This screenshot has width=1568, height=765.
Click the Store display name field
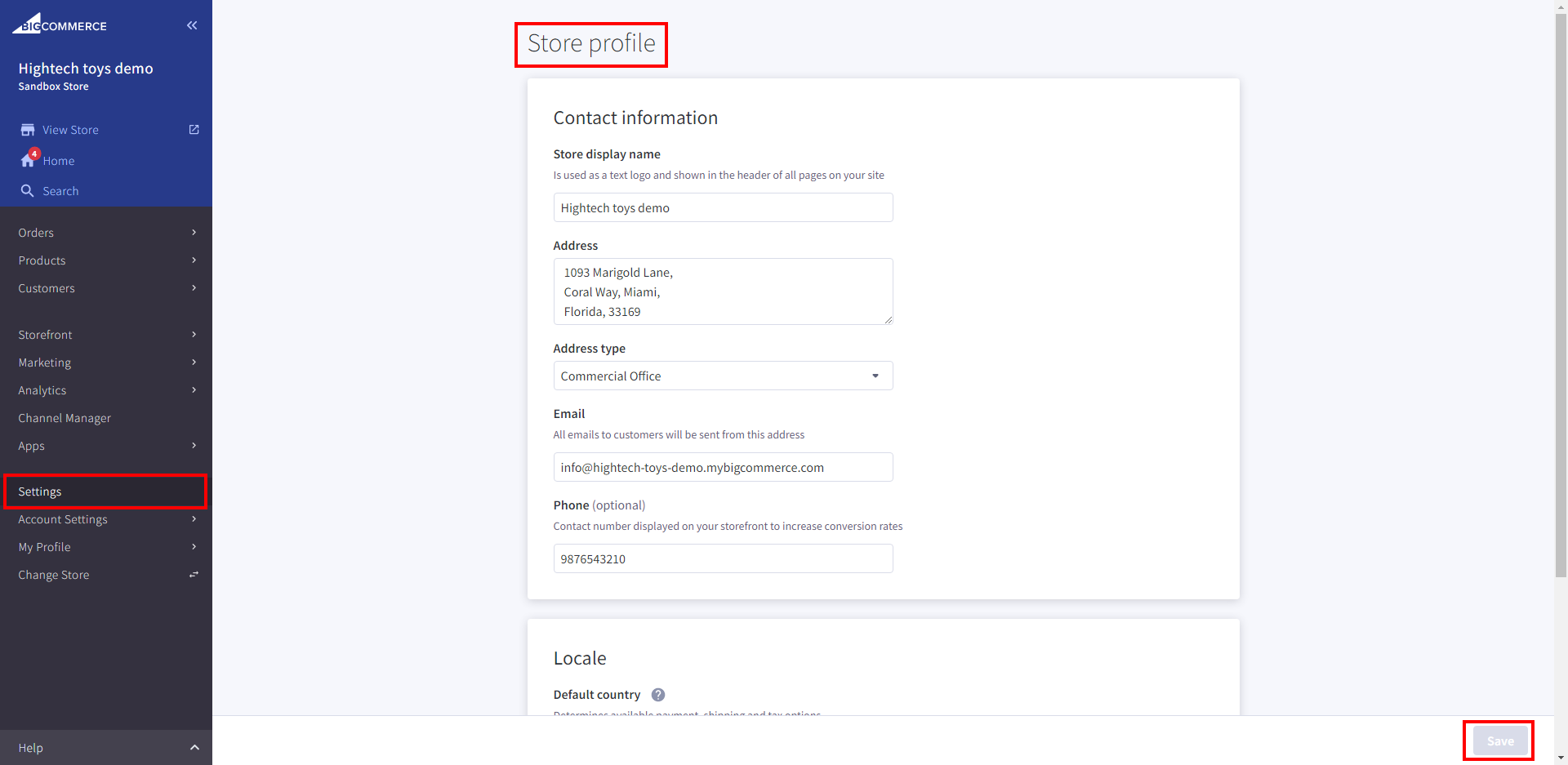(723, 208)
